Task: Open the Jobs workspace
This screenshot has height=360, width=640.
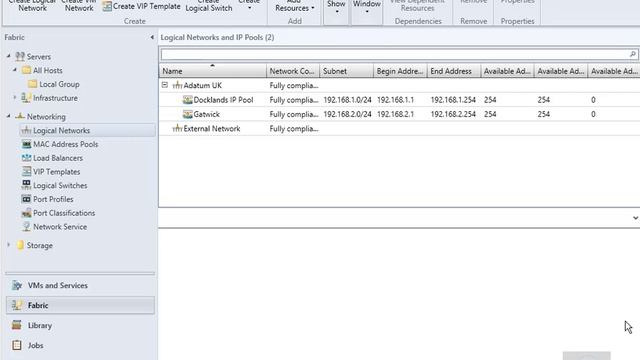Action: coord(80,345)
